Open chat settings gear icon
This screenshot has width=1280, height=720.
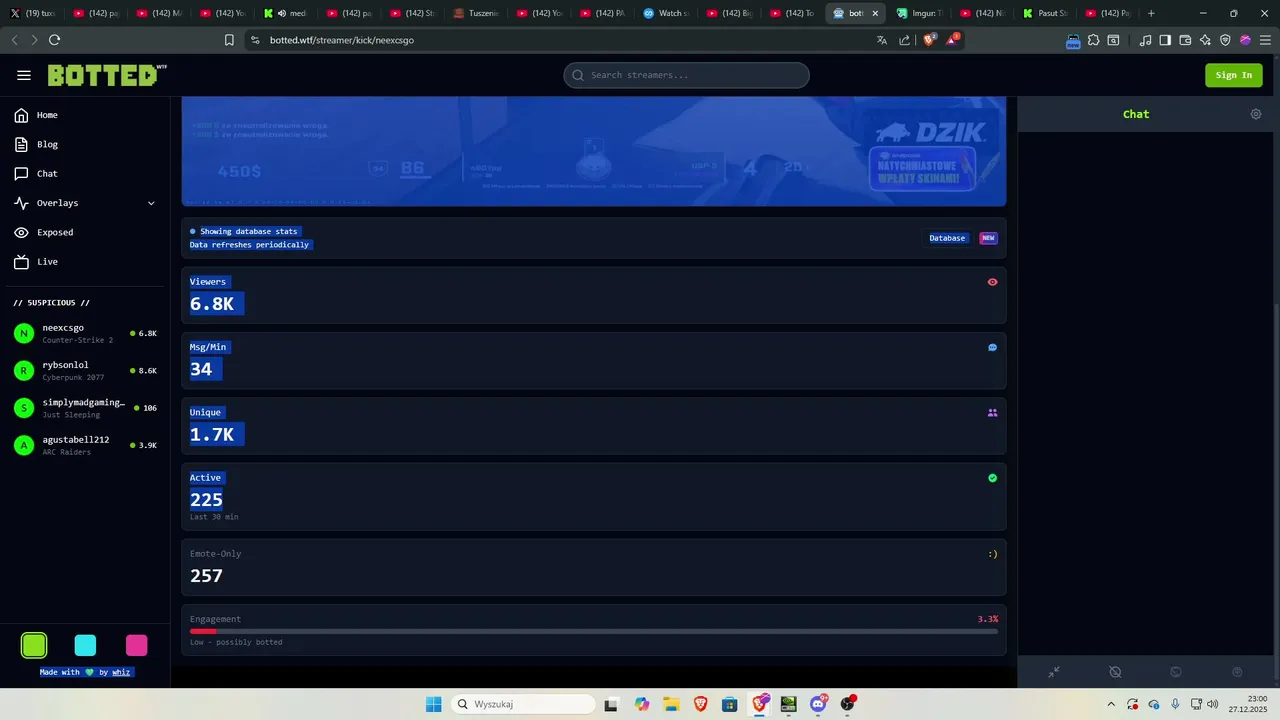pyautogui.click(x=1256, y=114)
